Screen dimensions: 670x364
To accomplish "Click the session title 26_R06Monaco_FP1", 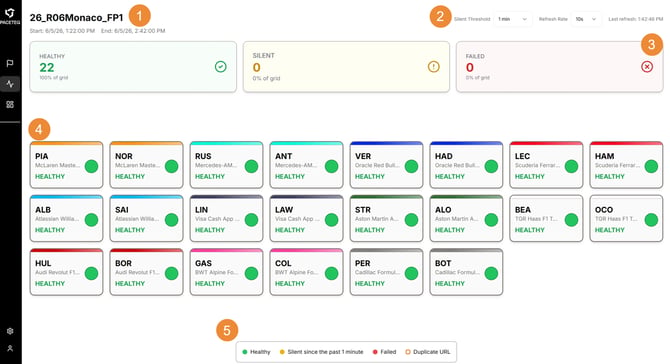I will pyautogui.click(x=76, y=18).
